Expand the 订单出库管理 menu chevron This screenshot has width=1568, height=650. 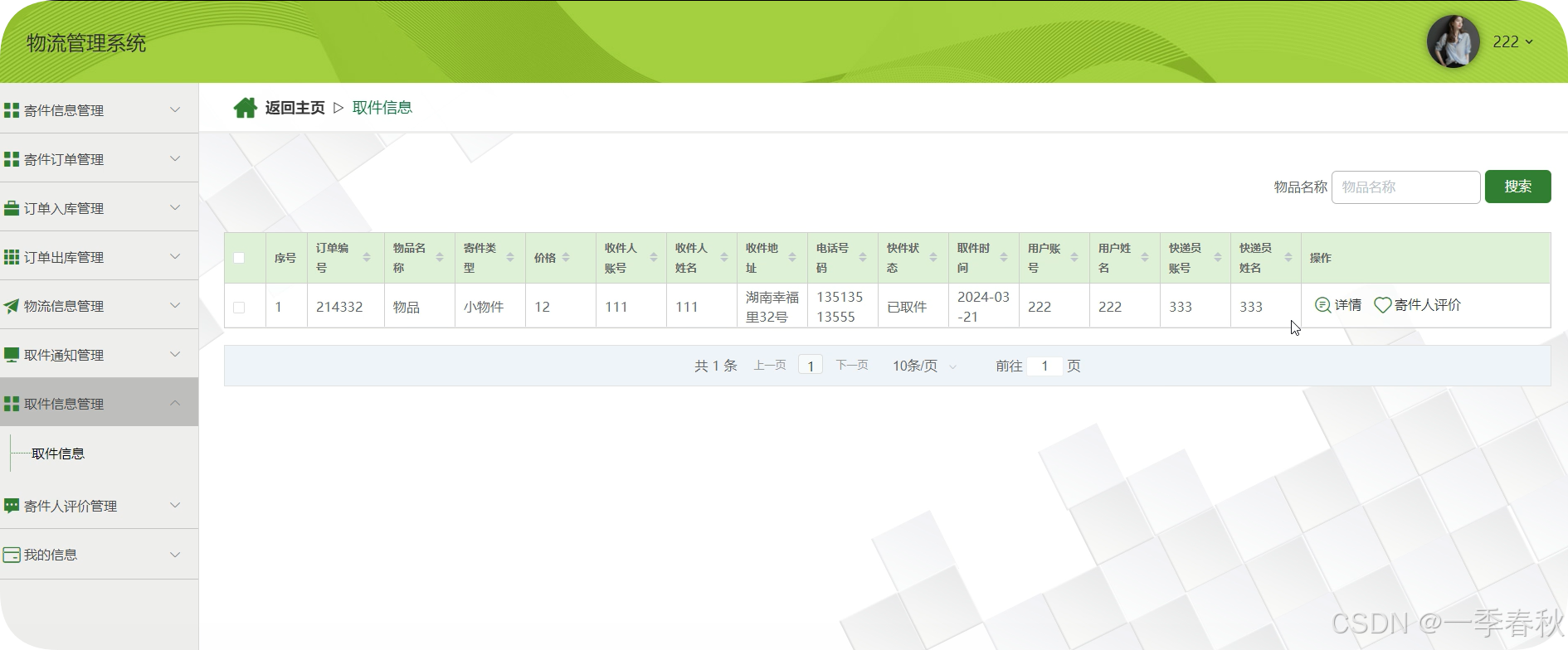[175, 256]
